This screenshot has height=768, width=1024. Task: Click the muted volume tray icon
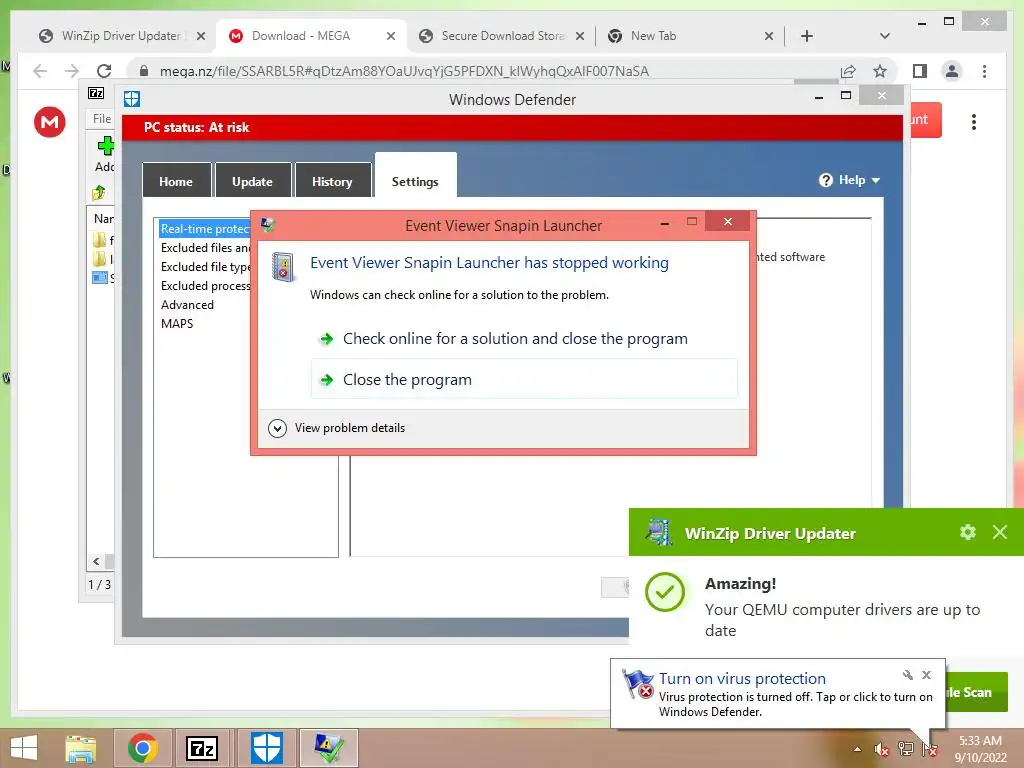pos(882,749)
